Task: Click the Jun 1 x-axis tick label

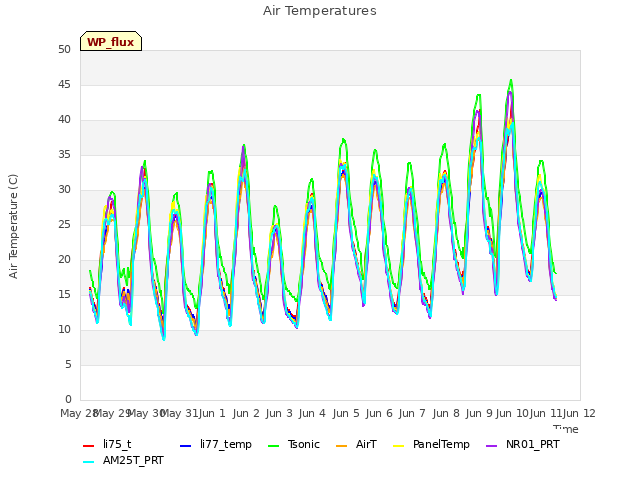Action: (x=212, y=413)
